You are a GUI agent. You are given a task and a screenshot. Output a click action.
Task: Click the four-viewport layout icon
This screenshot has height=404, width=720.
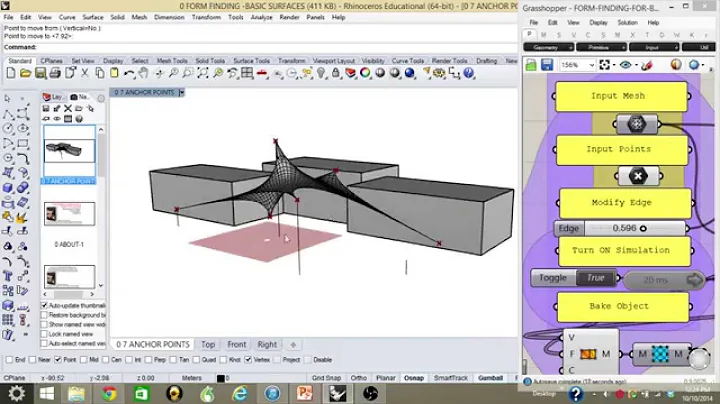click(247, 73)
